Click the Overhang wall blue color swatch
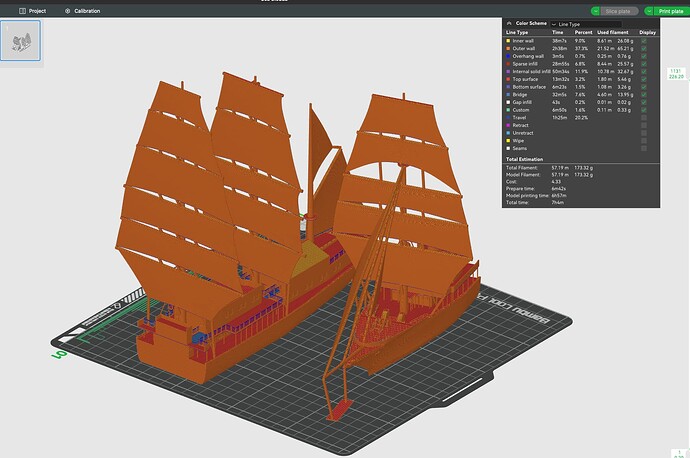 point(508,56)
